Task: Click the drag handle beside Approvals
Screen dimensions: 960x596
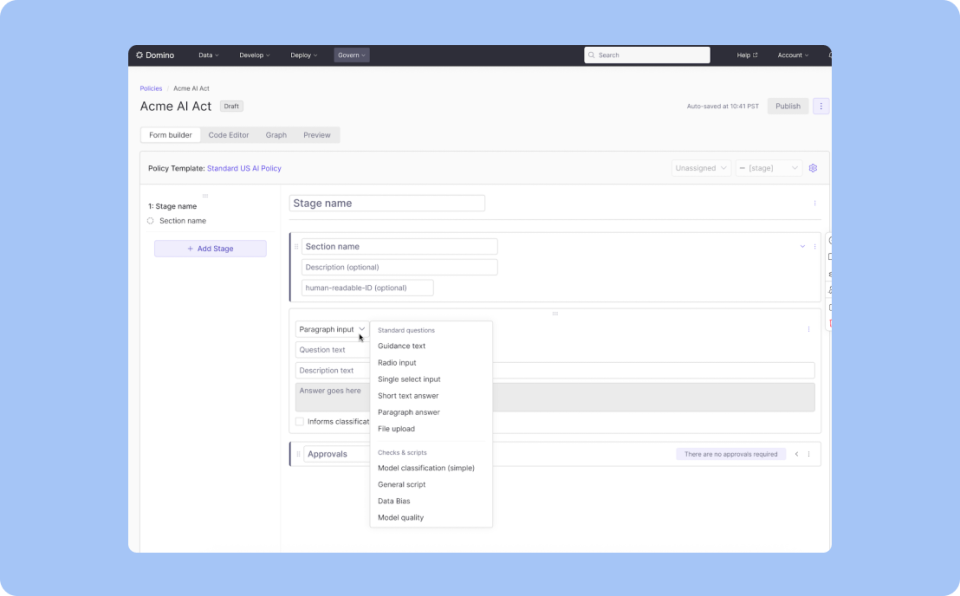Action: pyautogui.click(x=296, y=453)
